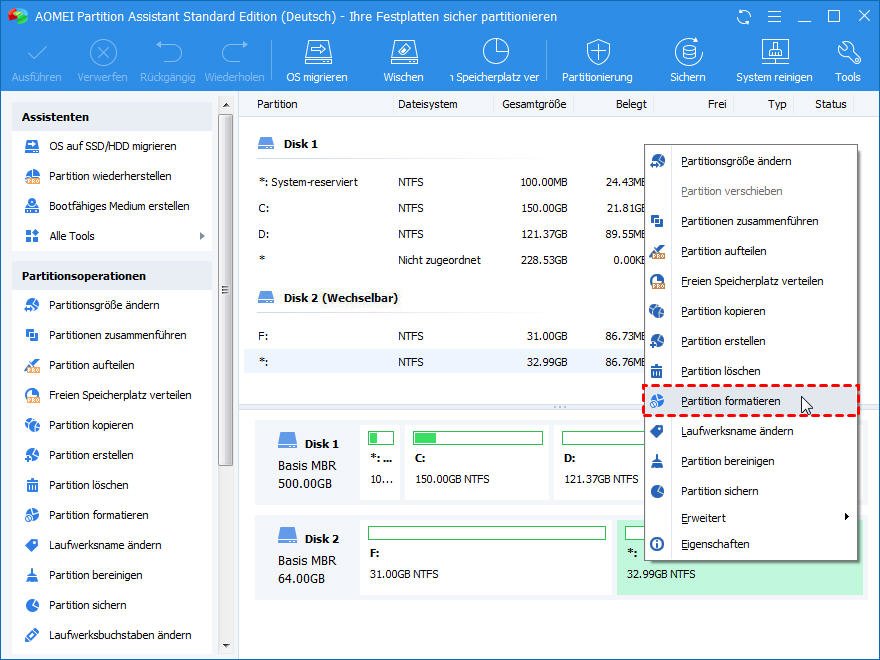880x660 pixels.
Task: Click the Dateisystem column header
Action: point(428,104)
